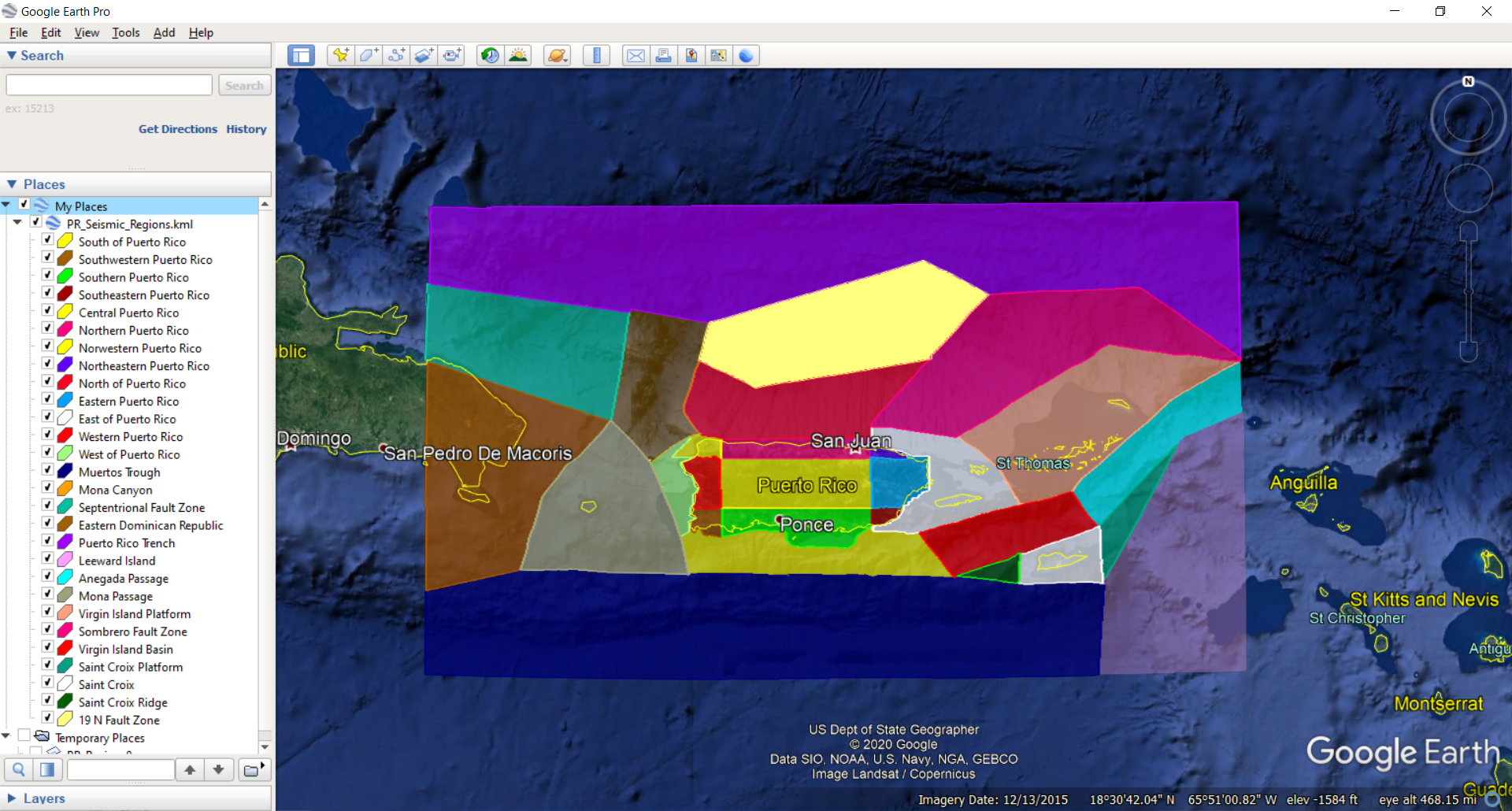This screenshot has width=1512, height=811.
Task: Add an Image Overlay
Action: tap(424, 55)
